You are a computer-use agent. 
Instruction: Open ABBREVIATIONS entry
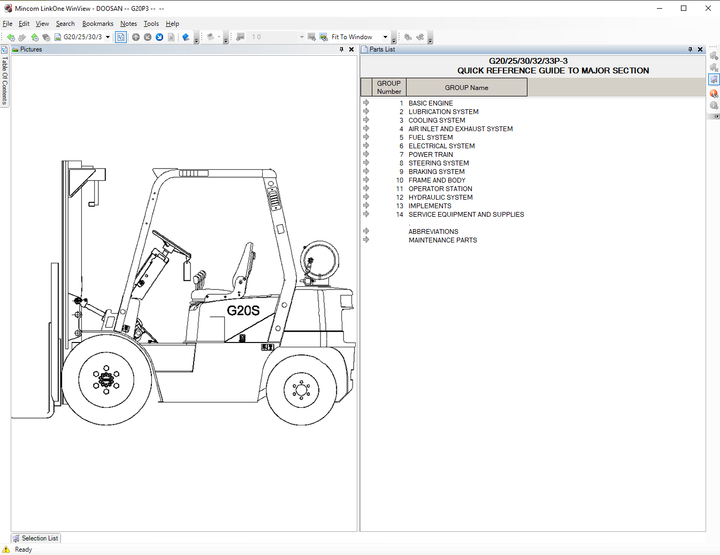pos(433,232)
